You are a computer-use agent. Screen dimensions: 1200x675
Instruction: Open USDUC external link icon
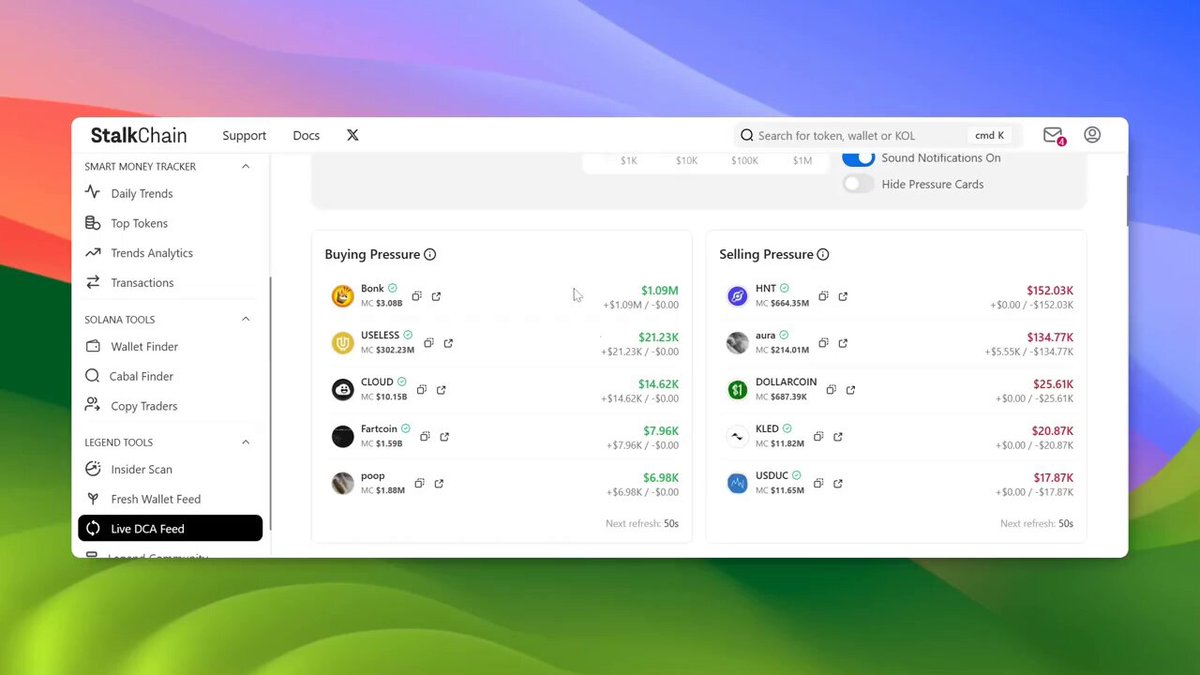point(838,483)
